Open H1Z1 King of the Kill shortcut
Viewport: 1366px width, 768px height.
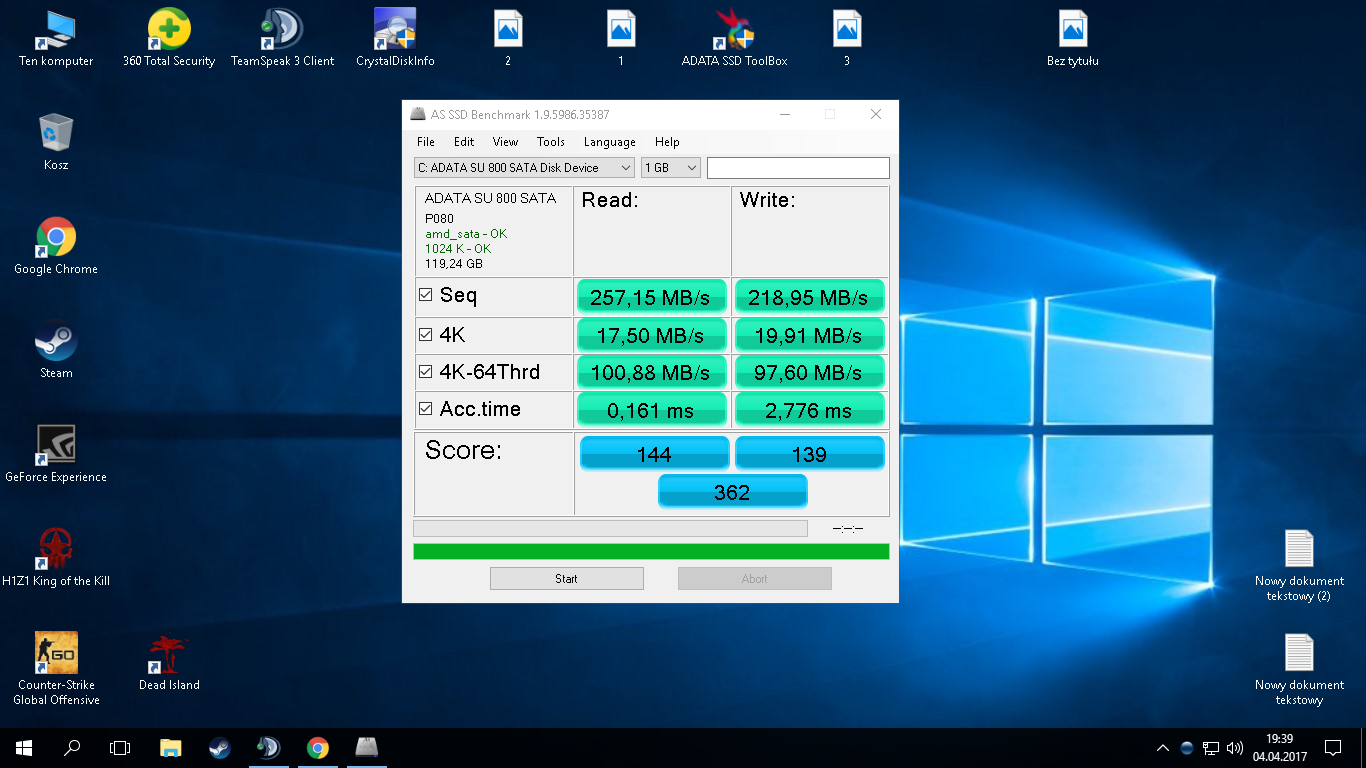point(56,559)
